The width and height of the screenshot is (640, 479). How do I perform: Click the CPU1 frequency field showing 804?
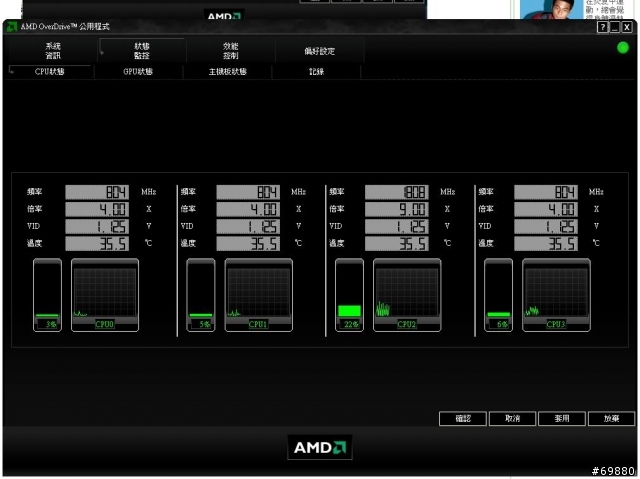(x=248, y=192)
